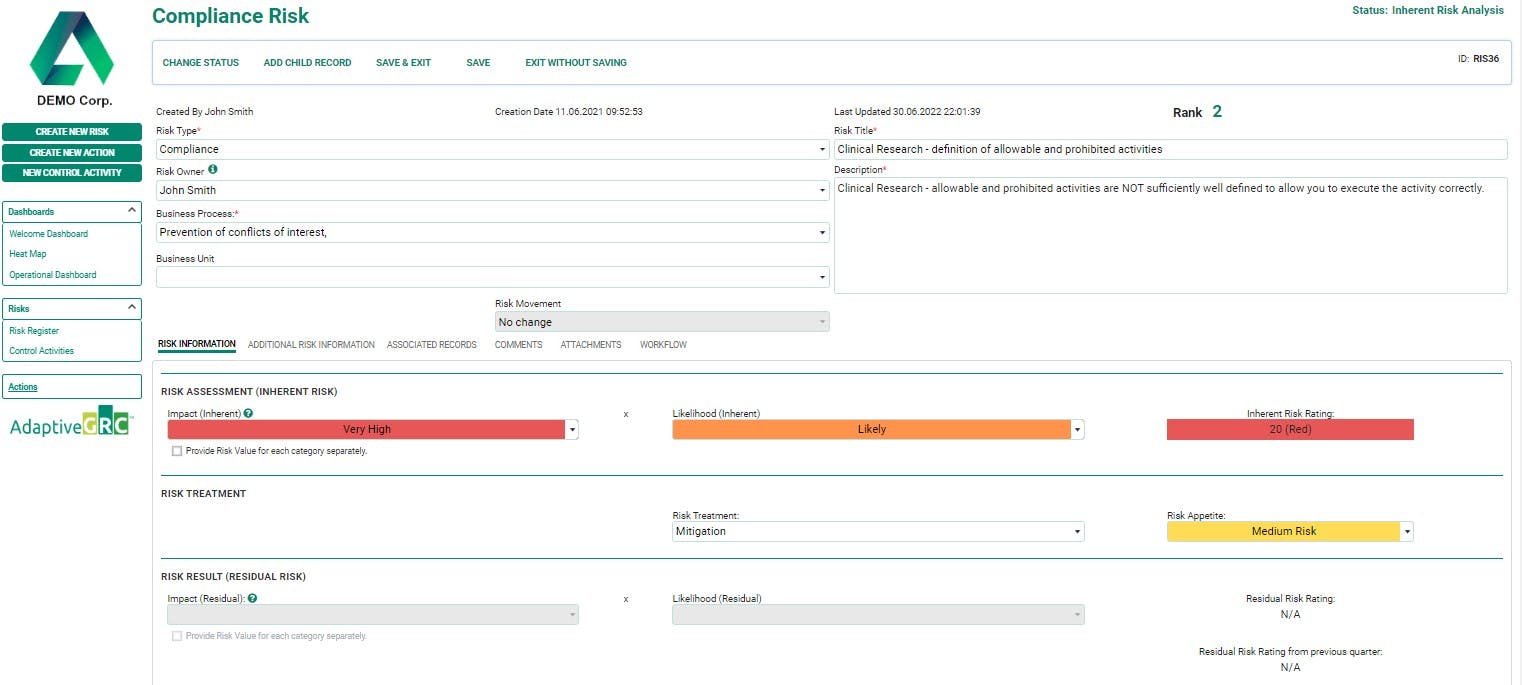Click Create New Risk button
1522x685 pixels.
tap(72, 131)
